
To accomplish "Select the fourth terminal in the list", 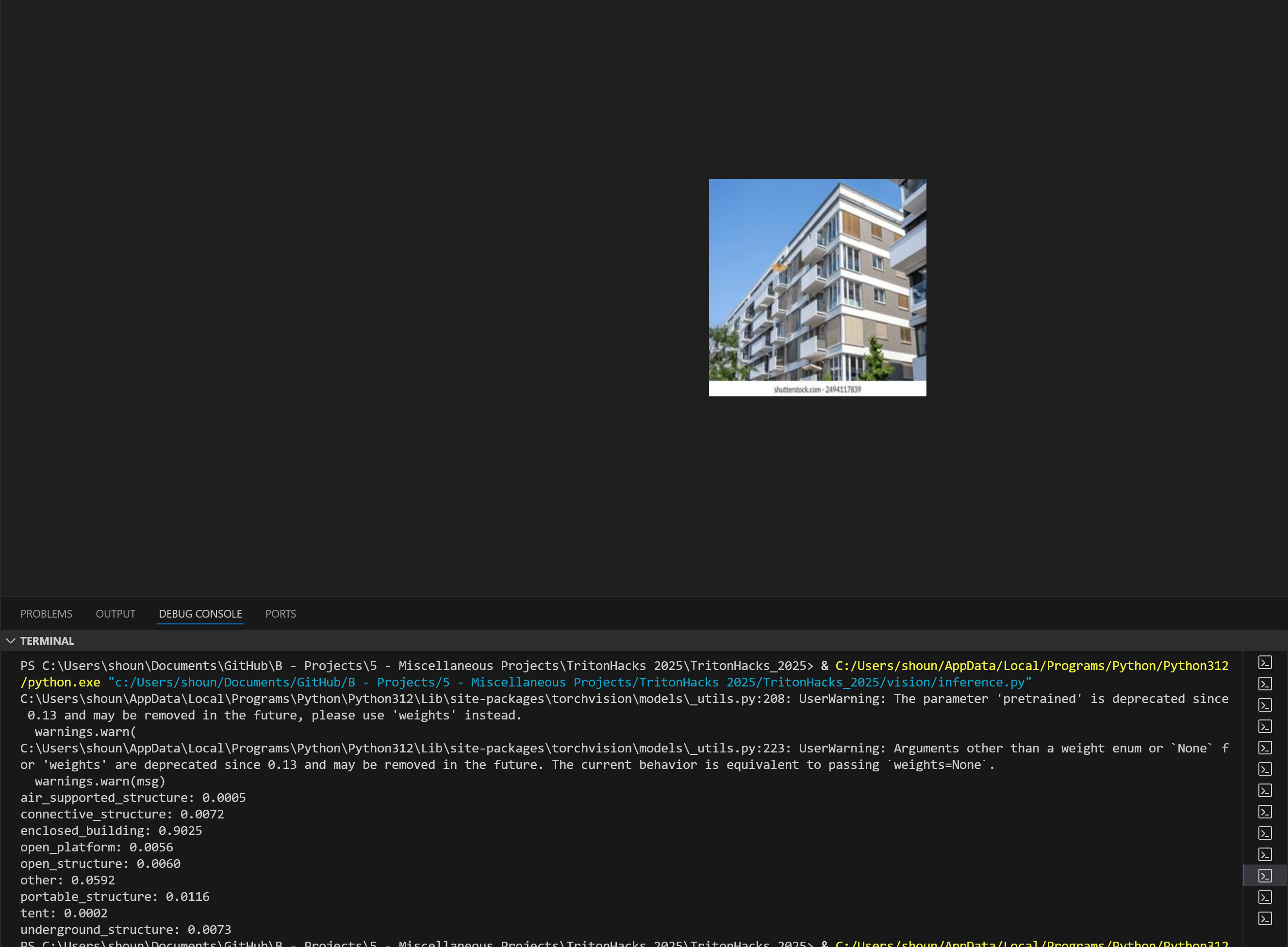I will [x=1265, y=727].
